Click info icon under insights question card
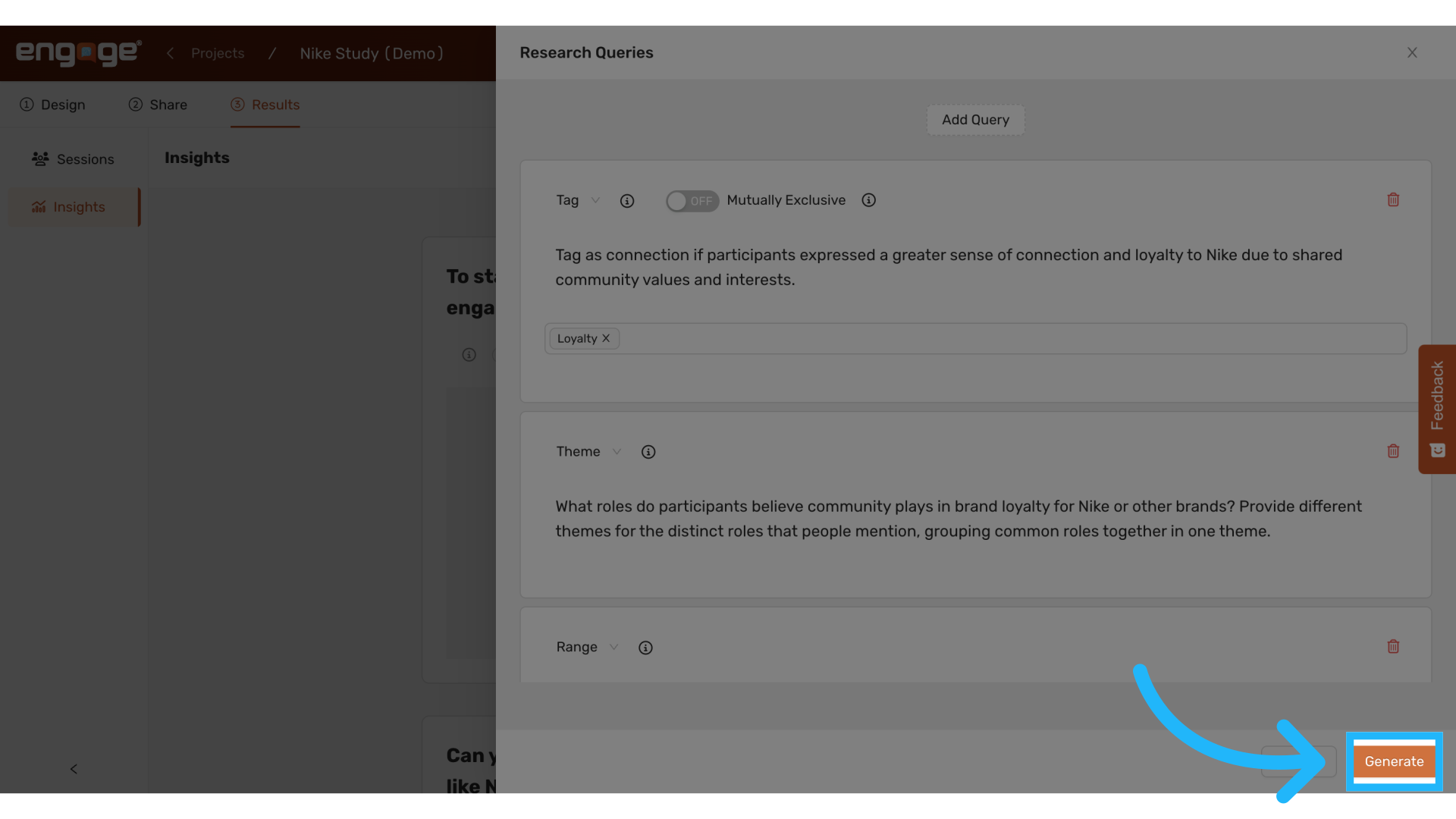 [x=469, y=355]
